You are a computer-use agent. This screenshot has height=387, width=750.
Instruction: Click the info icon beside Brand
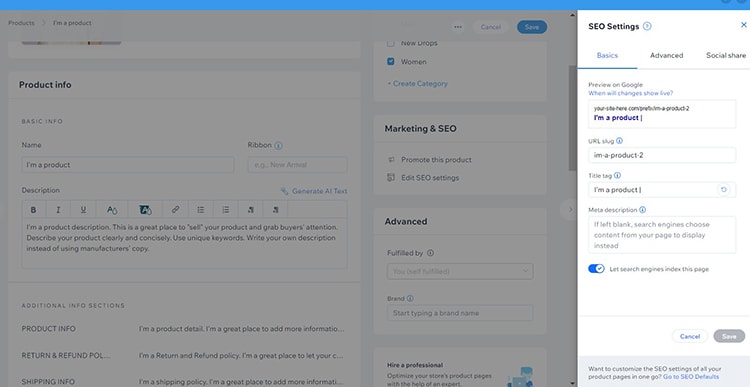click(x=410, y=299)
